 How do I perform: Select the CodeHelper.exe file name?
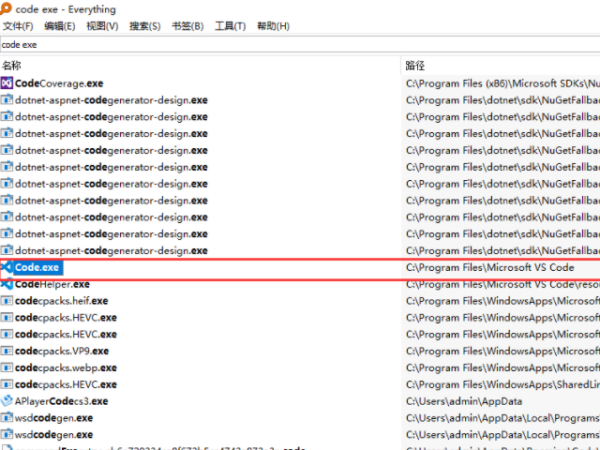52,284
